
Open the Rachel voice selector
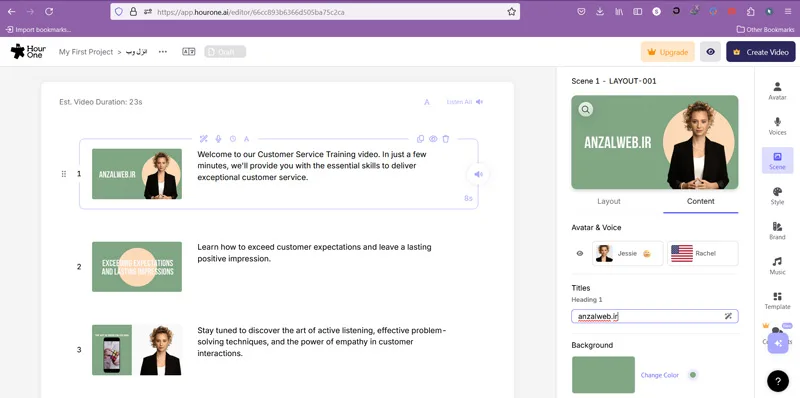pos(703,253)
